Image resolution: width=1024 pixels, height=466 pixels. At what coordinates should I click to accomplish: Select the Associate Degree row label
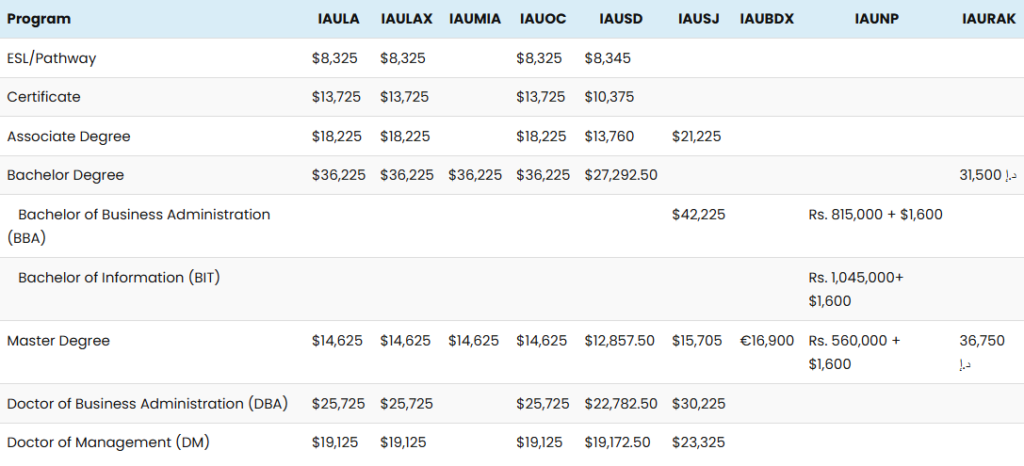point(69,136)
